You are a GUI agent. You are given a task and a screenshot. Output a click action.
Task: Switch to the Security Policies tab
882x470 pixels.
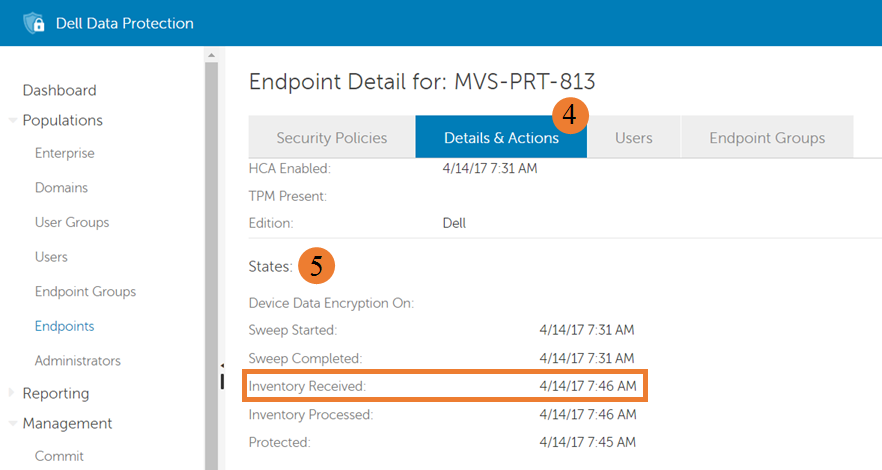coord(331,138)
